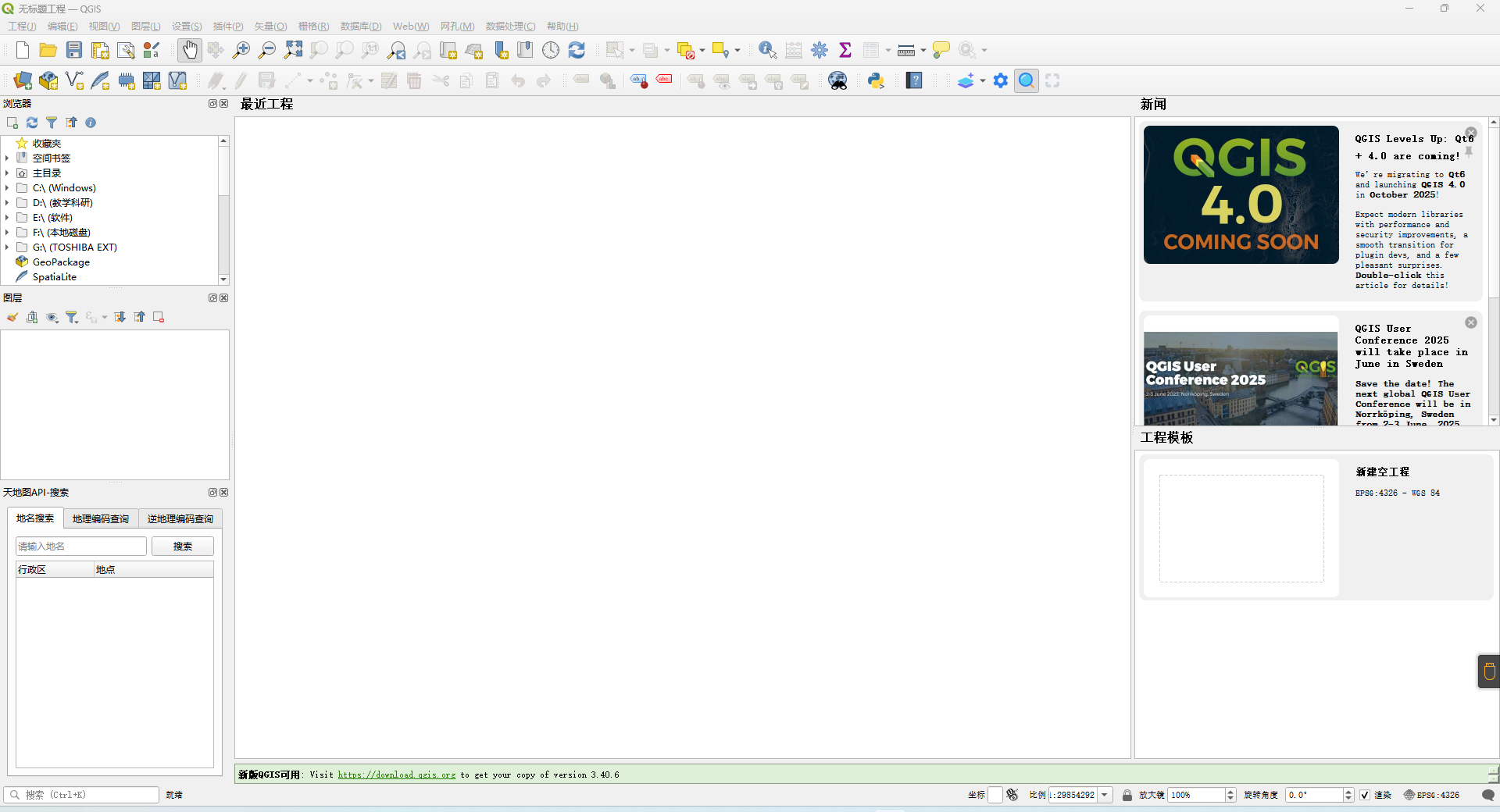Open the log messages speech bubble icon
The image size is (1500, 812).
tap(1488, 795)
